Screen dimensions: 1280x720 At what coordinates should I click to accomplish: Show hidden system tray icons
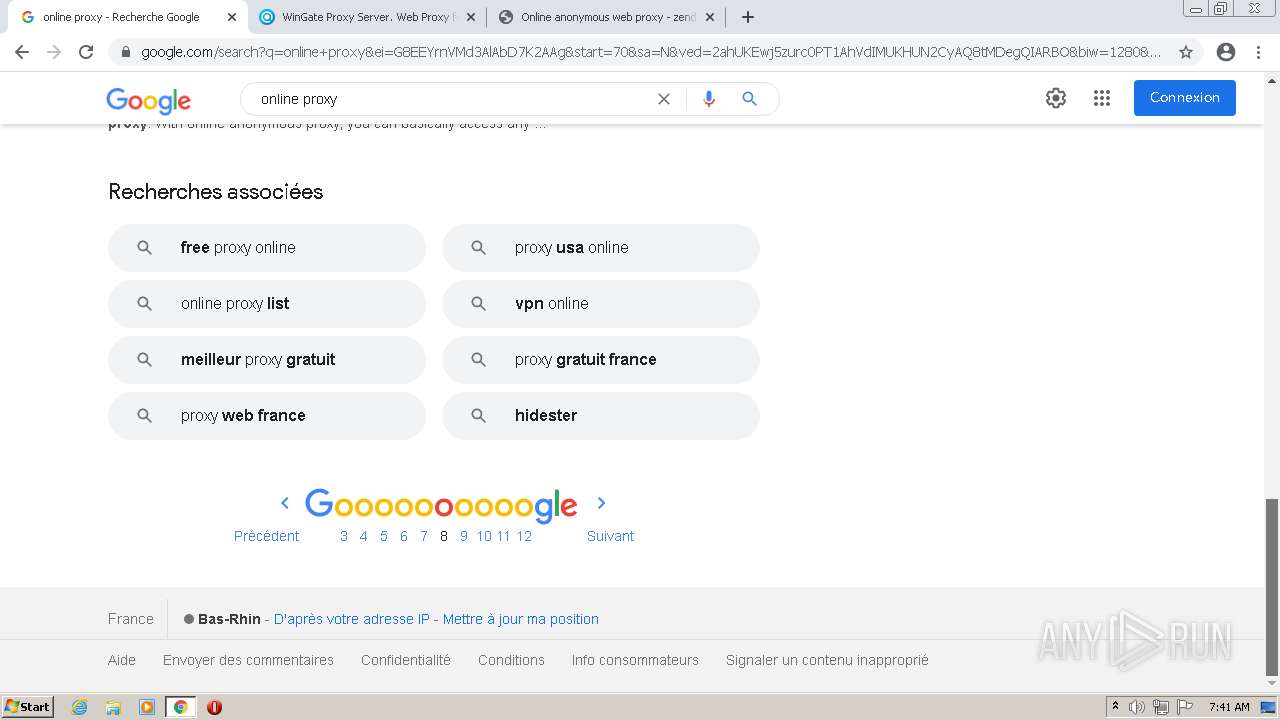pyautogui.click(x=1115, y=707)
